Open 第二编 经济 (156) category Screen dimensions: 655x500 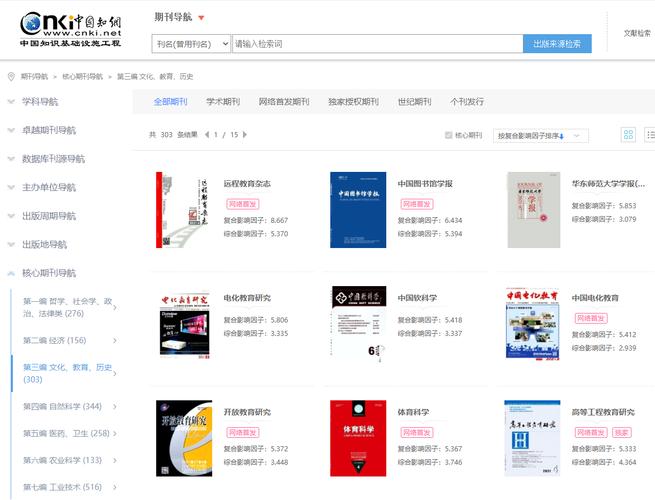(x=55, y=340)
